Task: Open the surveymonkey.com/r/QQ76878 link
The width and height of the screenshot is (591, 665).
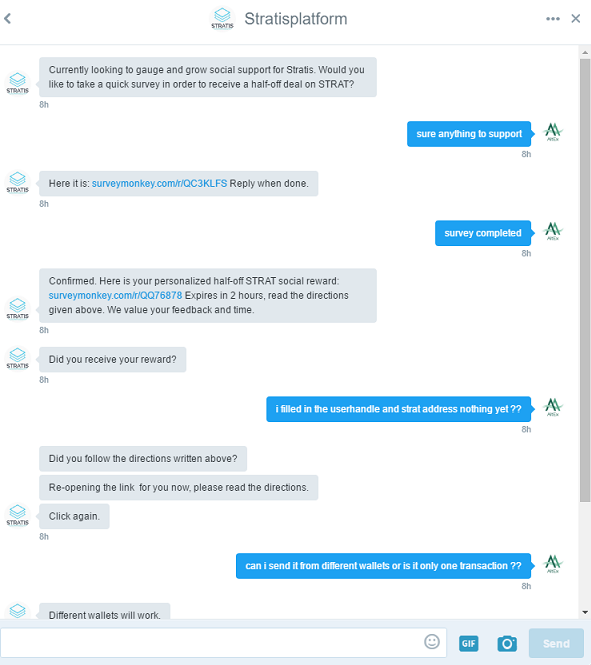Action: [x=115, y=296]
